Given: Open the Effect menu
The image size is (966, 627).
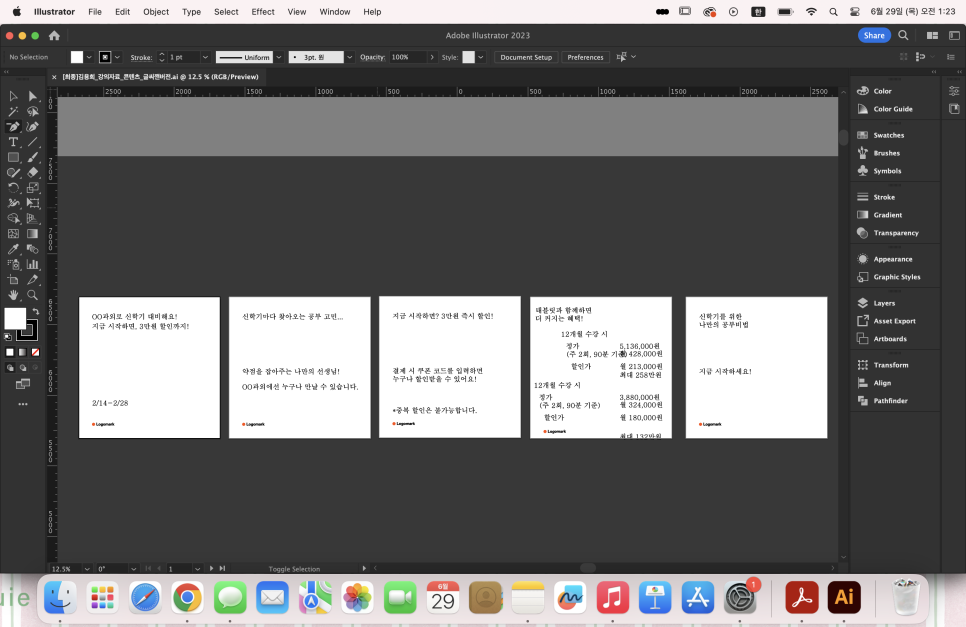Looking at the screenshot, I should point(263,12).
